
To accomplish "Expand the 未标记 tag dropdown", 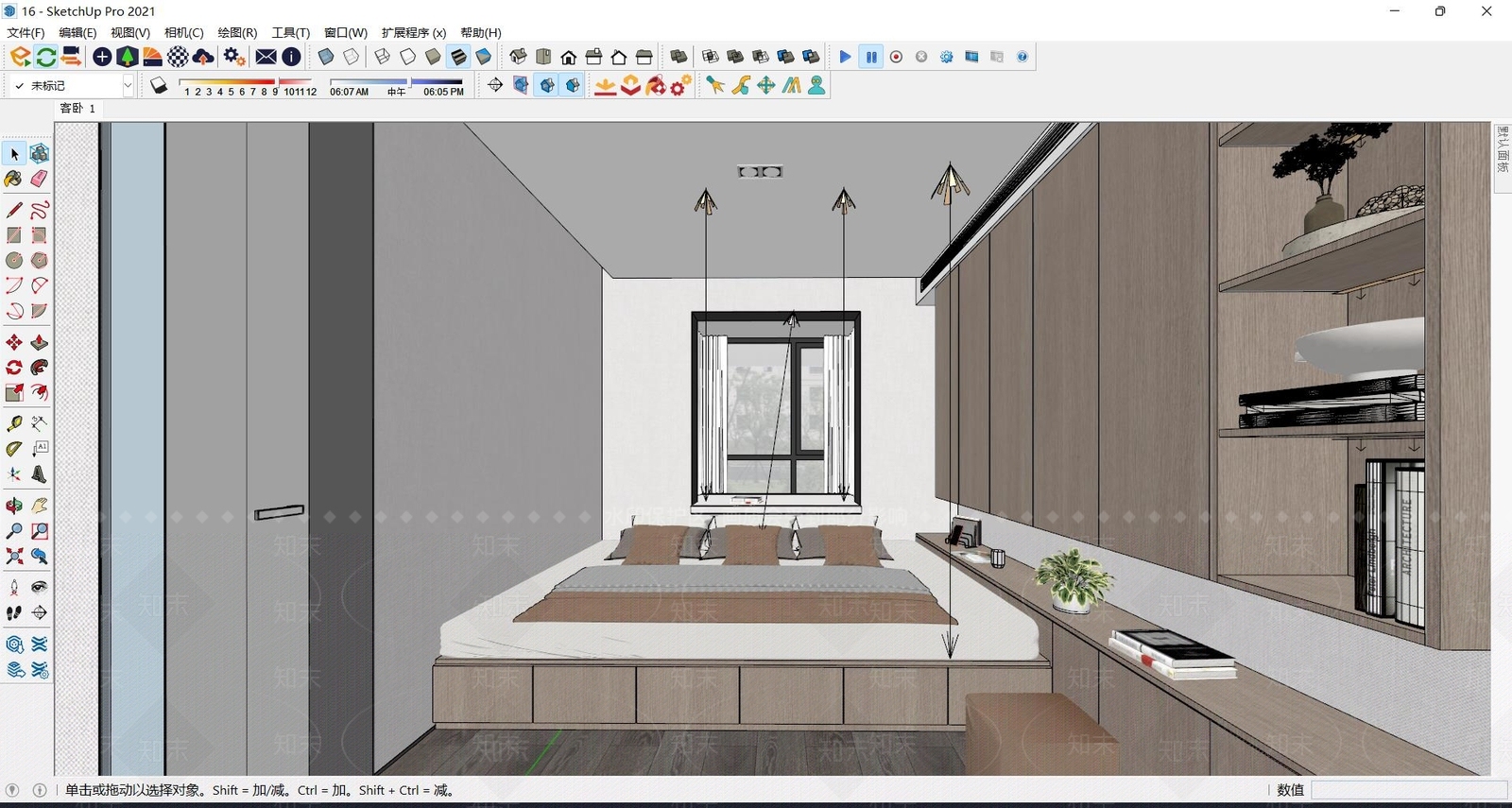I will 128,86.
